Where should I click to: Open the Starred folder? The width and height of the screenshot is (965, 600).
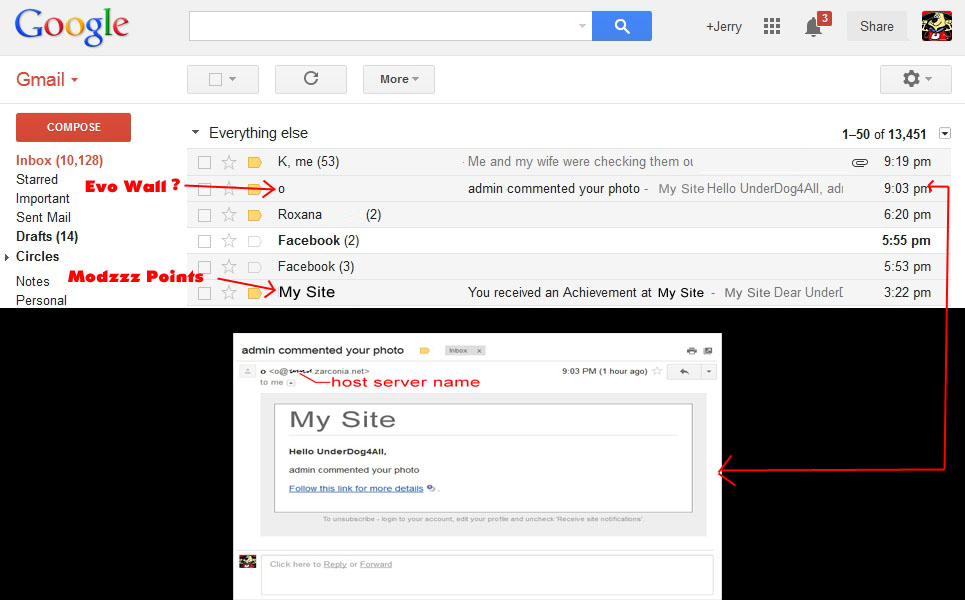[x=37, y=180]
